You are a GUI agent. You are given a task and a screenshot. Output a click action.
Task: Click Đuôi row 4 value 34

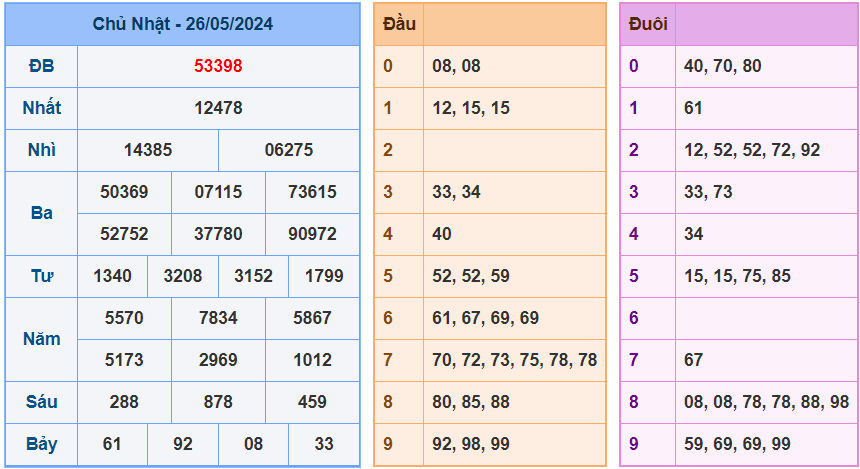click(x=694, y=234)
